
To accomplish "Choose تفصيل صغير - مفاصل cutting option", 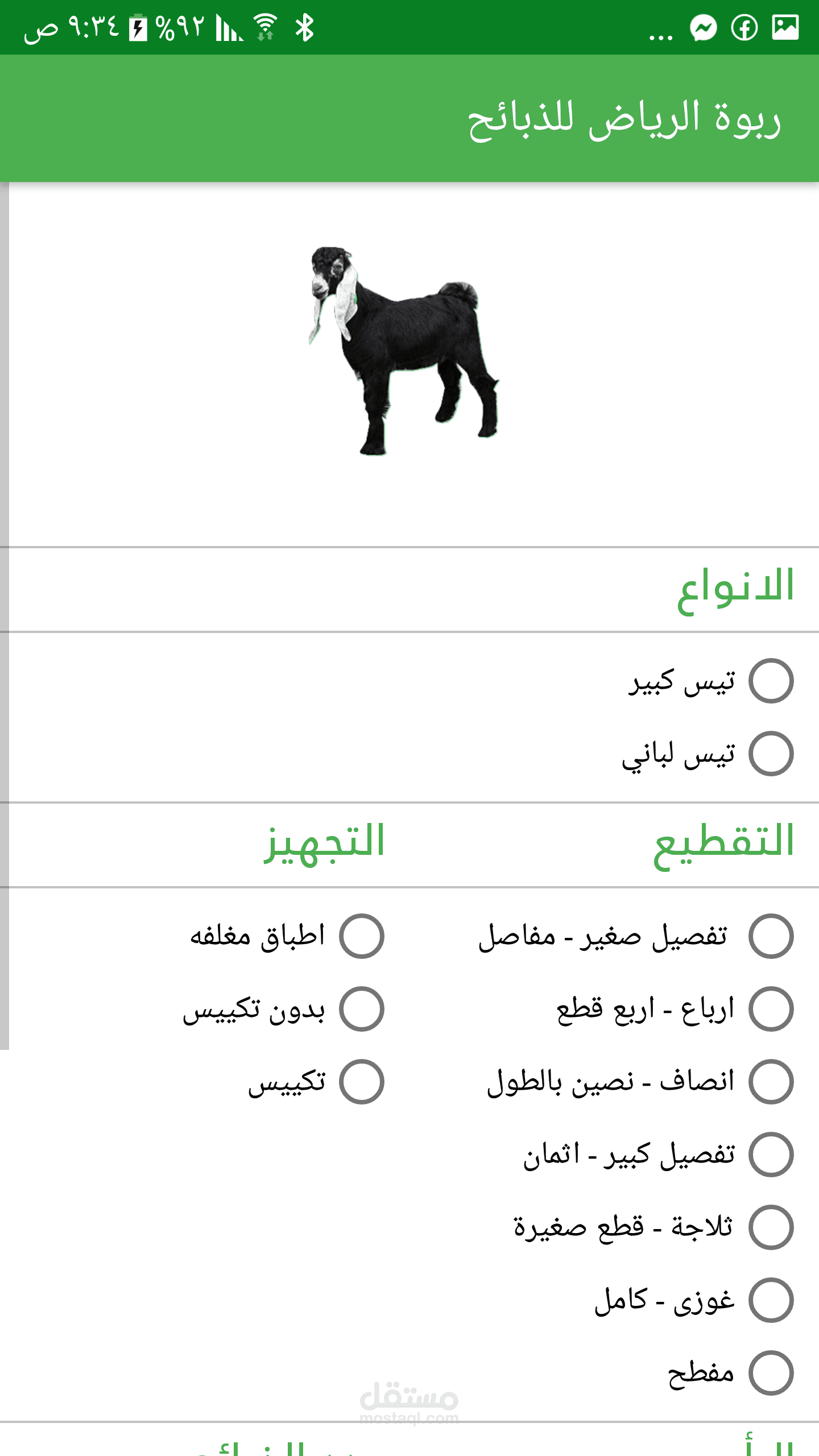I will tap(771, 936).
